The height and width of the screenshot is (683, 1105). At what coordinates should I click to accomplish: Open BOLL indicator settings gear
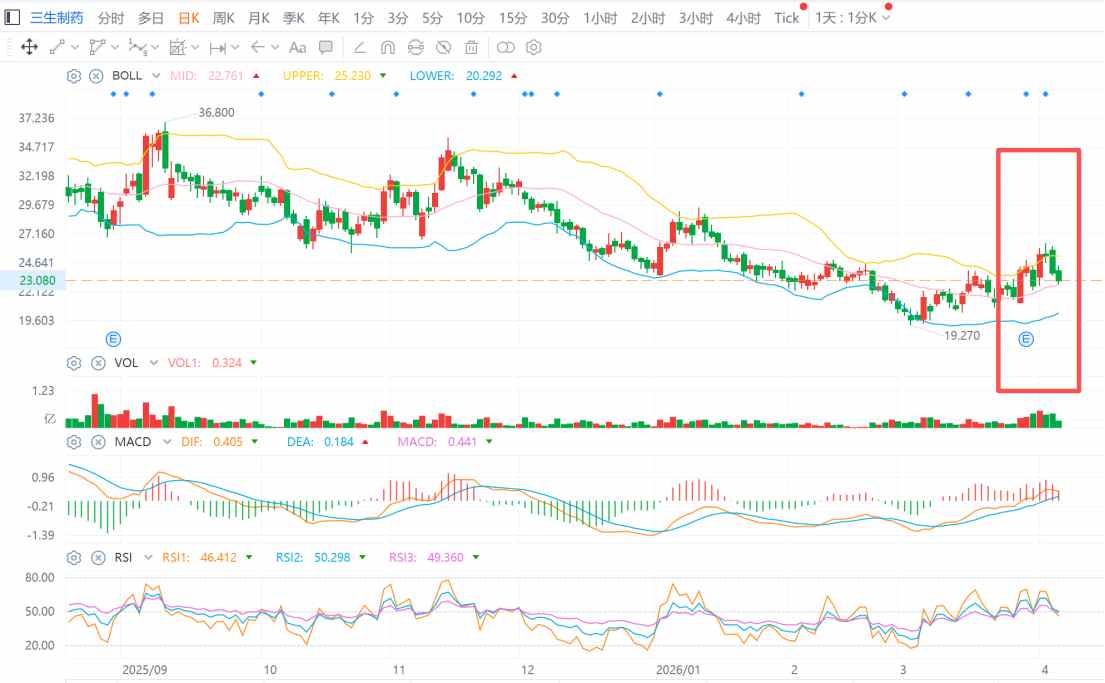[x=74, y=75]
